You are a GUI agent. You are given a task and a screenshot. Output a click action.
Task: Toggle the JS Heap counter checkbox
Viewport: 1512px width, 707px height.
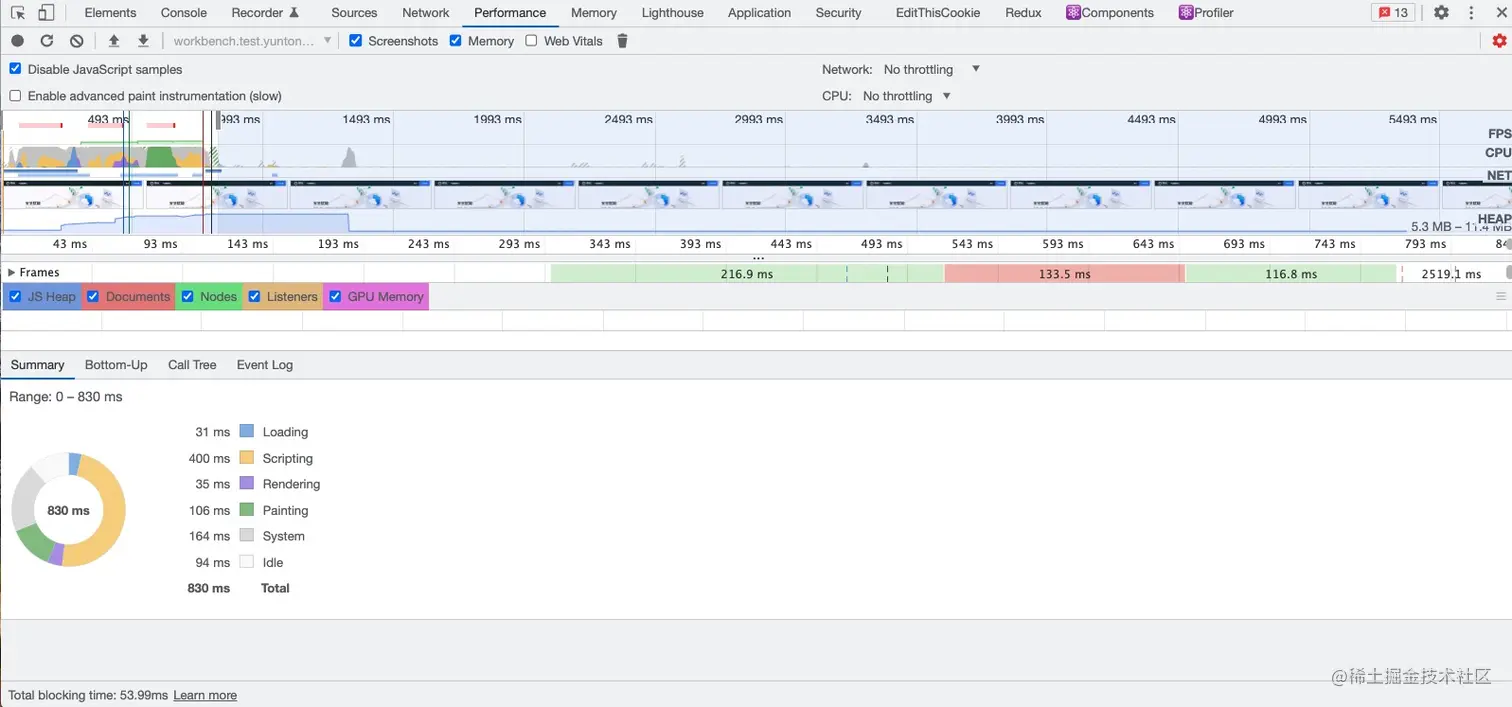[x=15, y=297]
